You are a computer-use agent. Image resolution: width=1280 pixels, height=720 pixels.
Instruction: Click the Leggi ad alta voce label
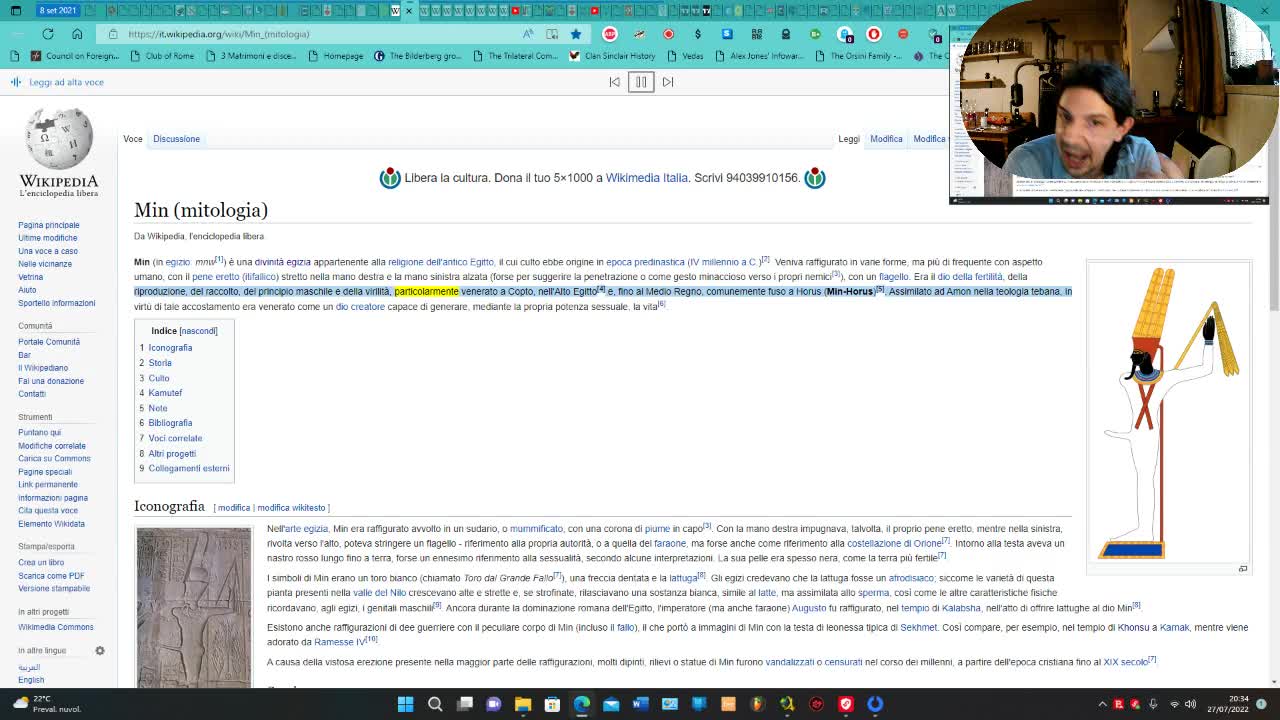(66, 82)
